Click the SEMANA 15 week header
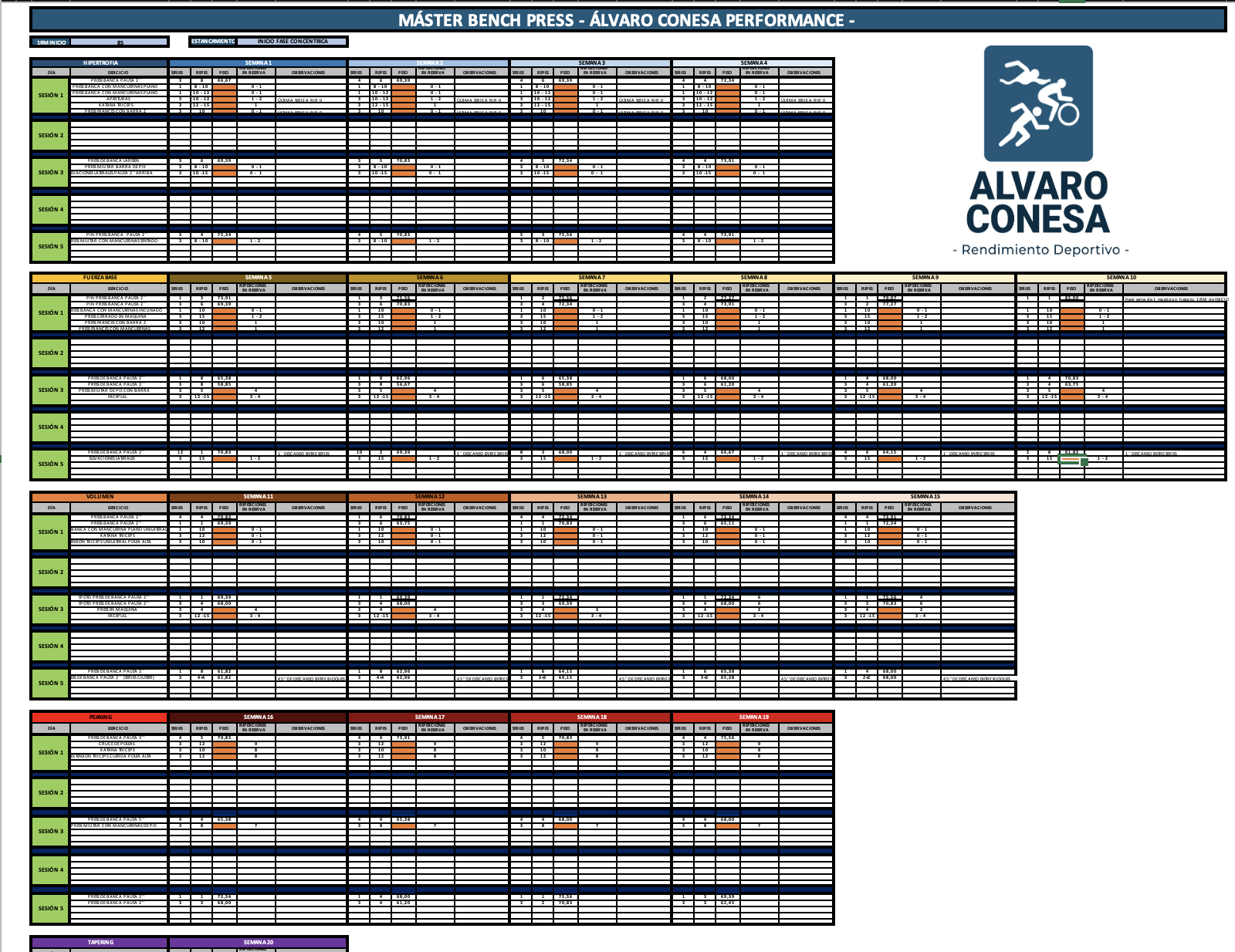Image resolution: width=1235 pixels, height=952 pixels. click(x=925, y=497)
